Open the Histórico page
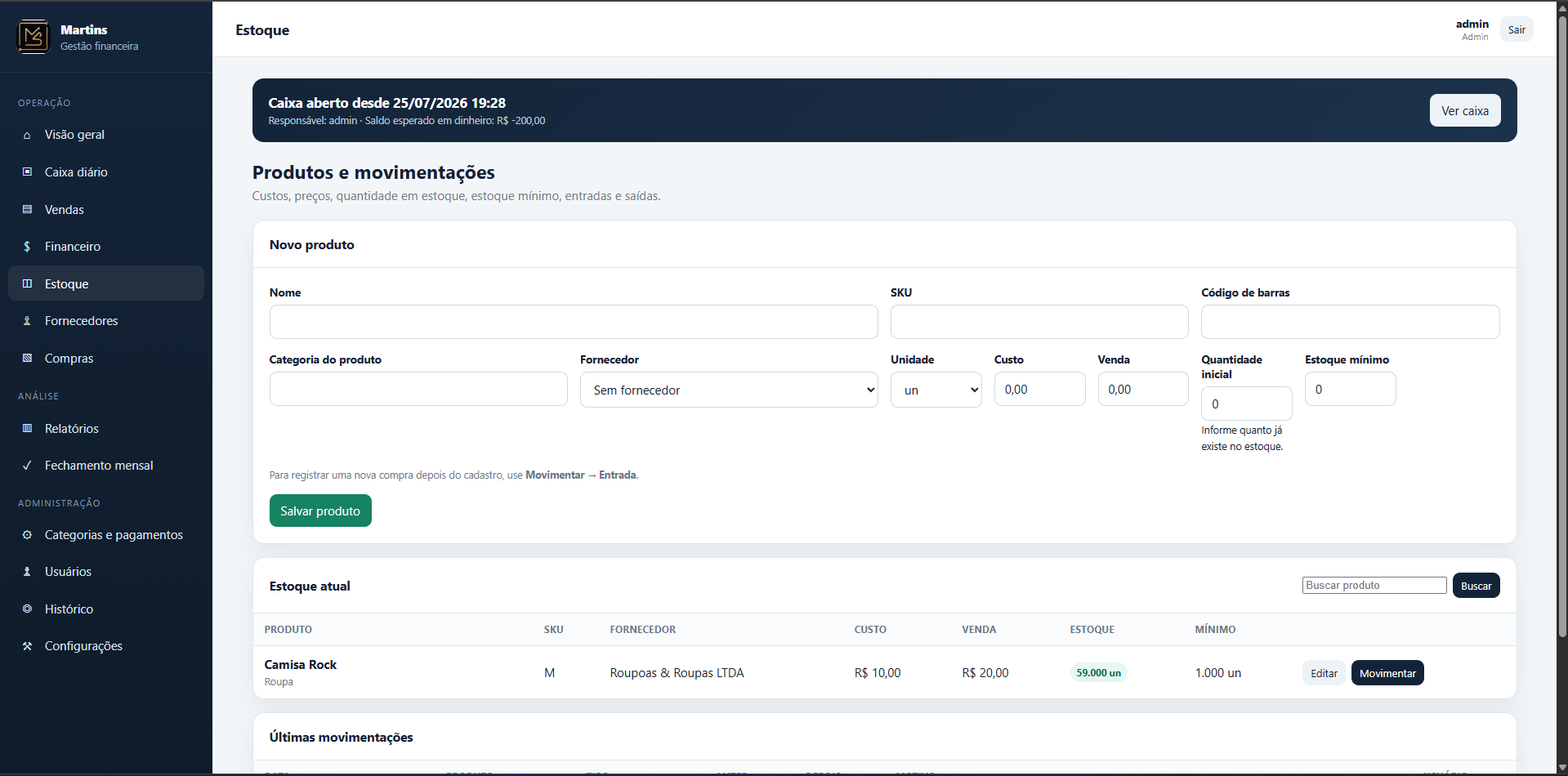 click(x=106, y=609)
